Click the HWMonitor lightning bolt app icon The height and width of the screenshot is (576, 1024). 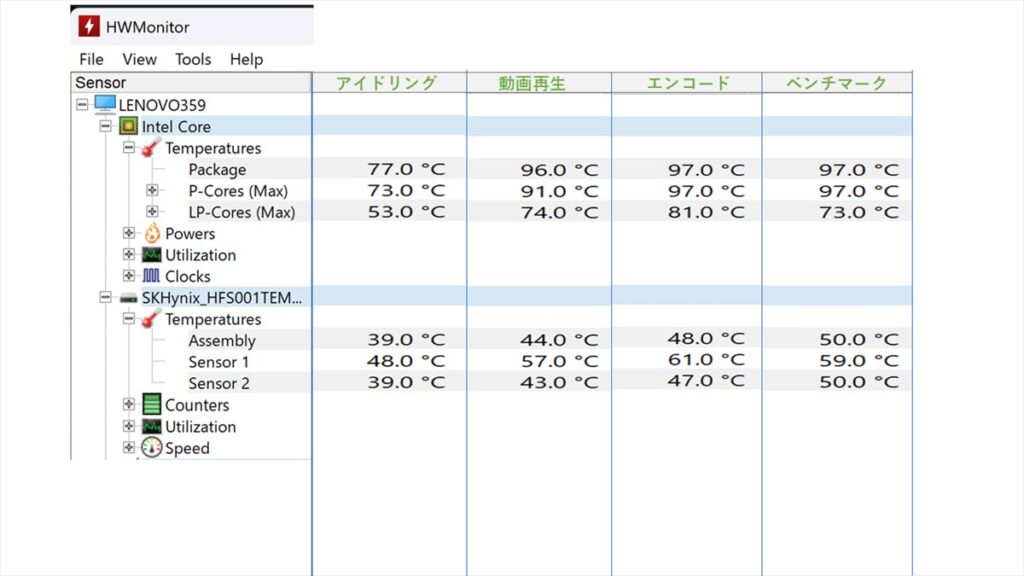tap(89, 27)
